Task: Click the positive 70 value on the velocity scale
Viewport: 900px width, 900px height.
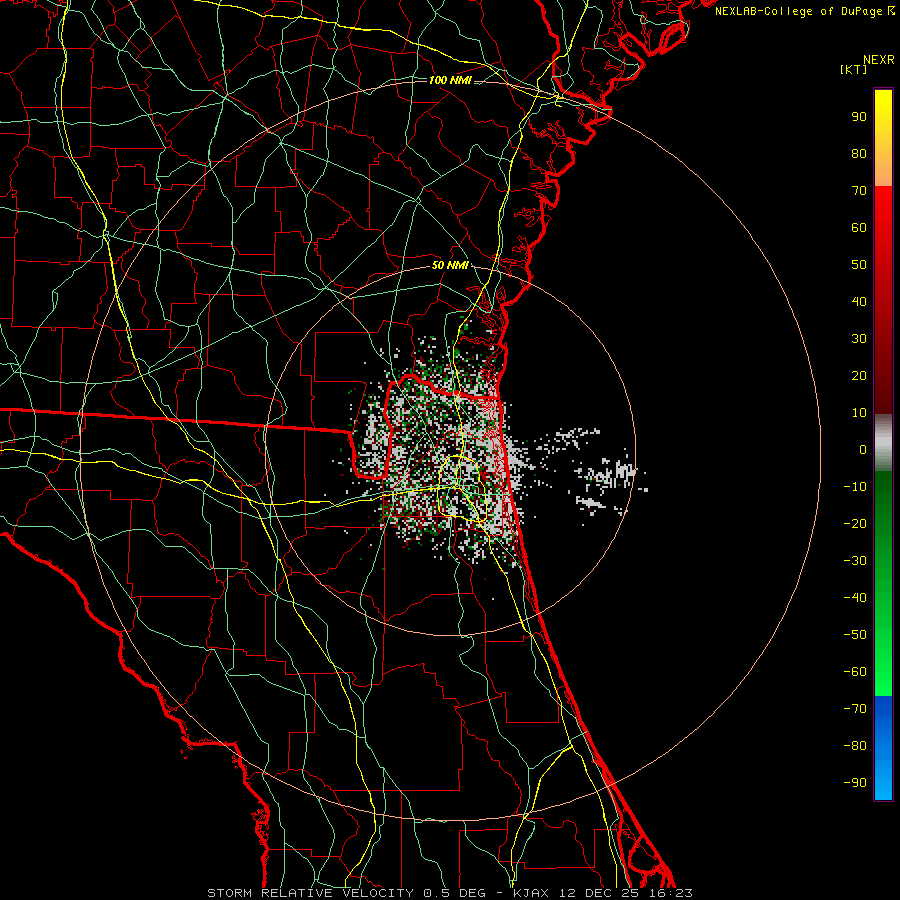Action: click(x=859, y=191)
